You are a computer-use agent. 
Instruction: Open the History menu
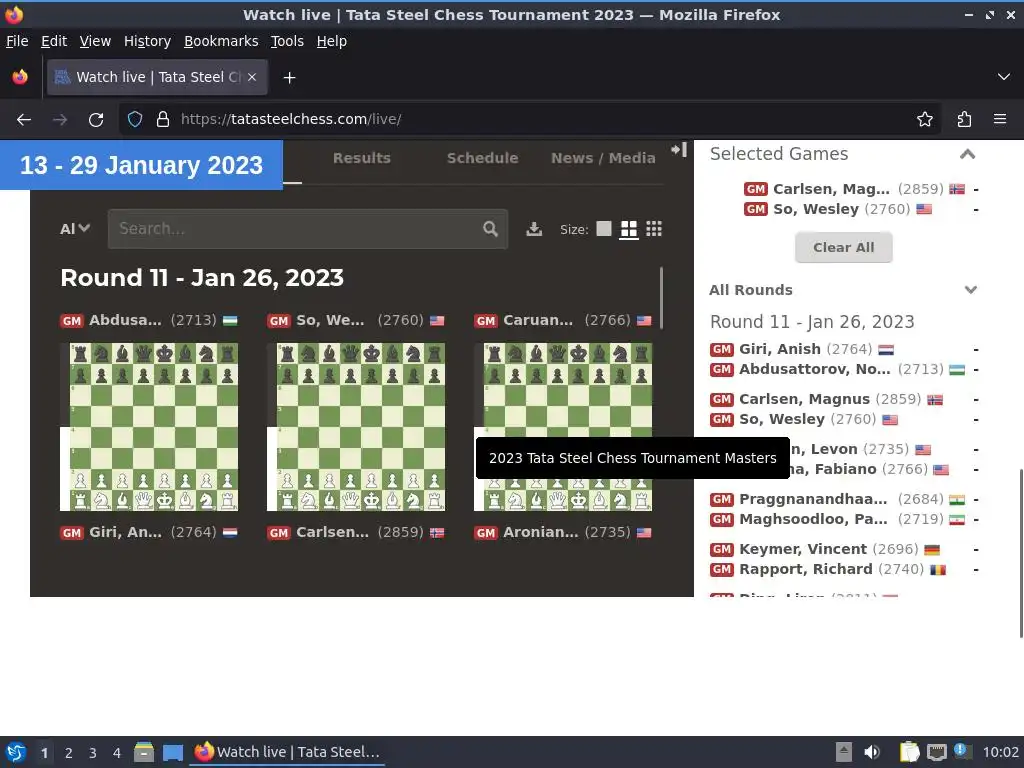click(x=148, y=41)
